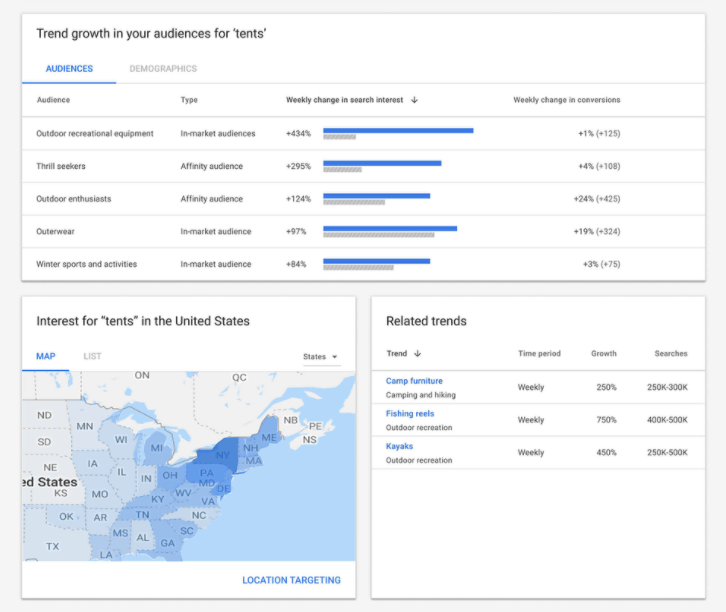Click the Location Targeting link

coord(291,580)
